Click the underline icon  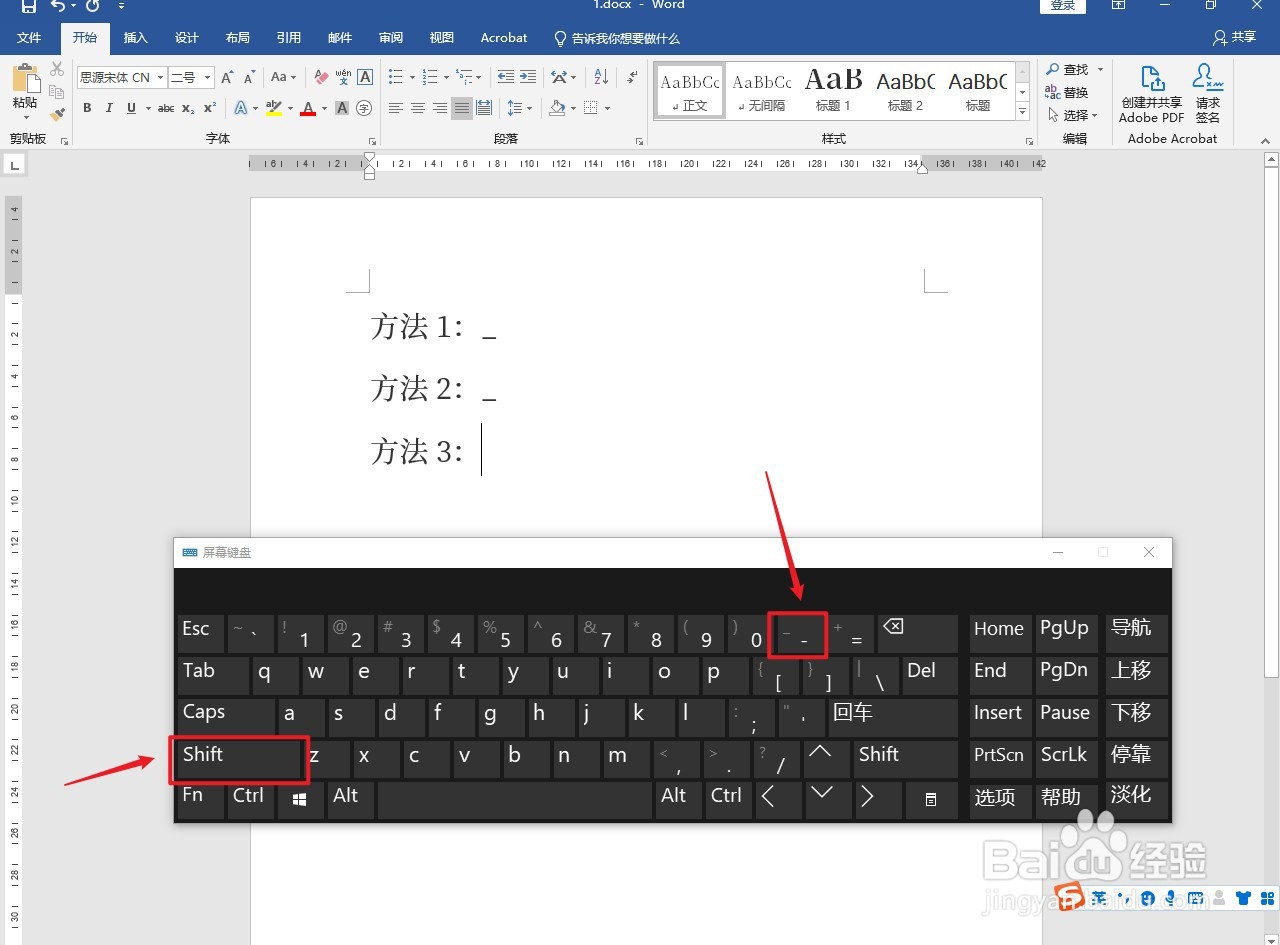point(131,107)
